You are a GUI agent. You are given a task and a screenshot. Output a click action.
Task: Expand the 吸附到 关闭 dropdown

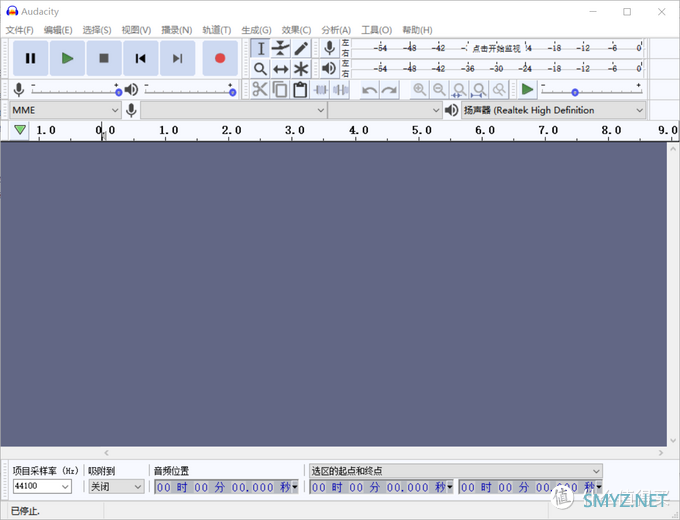click(x=138, y=487)
